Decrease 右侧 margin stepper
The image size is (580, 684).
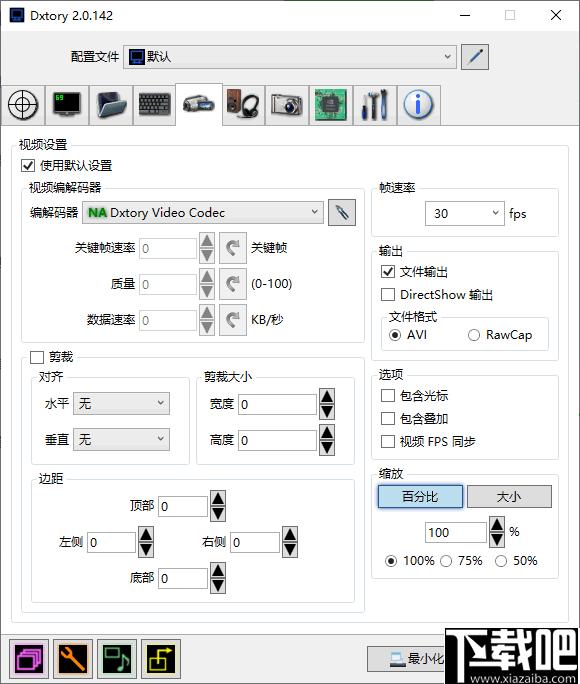point(290,550)
